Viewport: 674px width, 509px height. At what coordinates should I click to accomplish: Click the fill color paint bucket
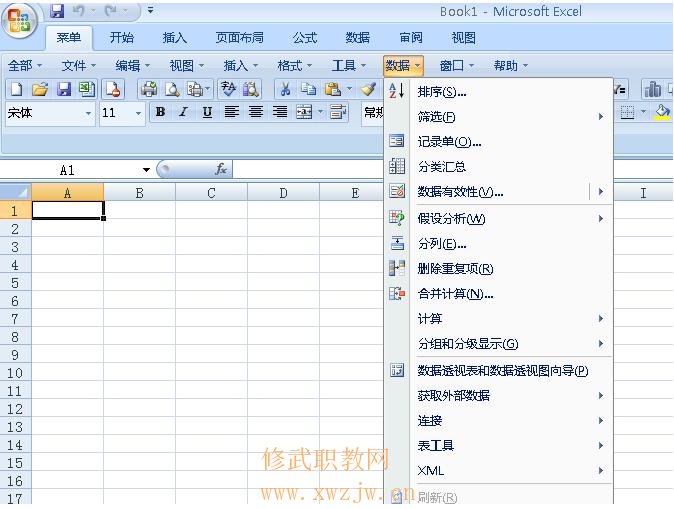(x=662, y=113)
